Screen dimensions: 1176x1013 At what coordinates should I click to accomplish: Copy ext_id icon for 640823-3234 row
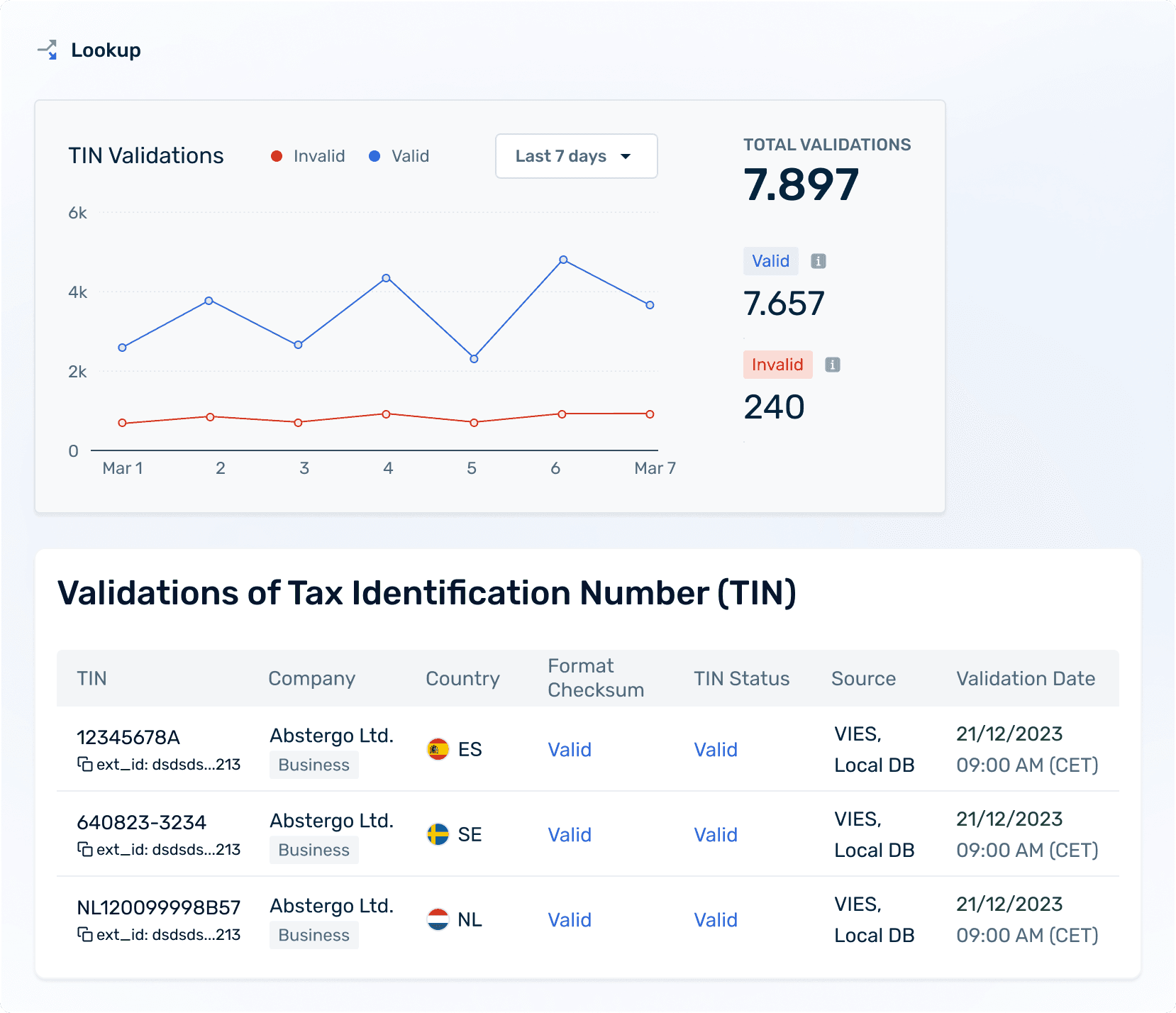click(x=84, y=849)
